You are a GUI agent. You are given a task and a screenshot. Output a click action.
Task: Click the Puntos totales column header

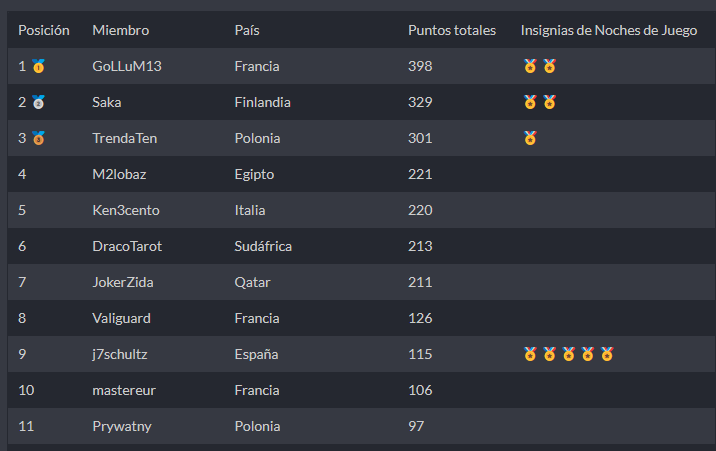click(451, 30)
